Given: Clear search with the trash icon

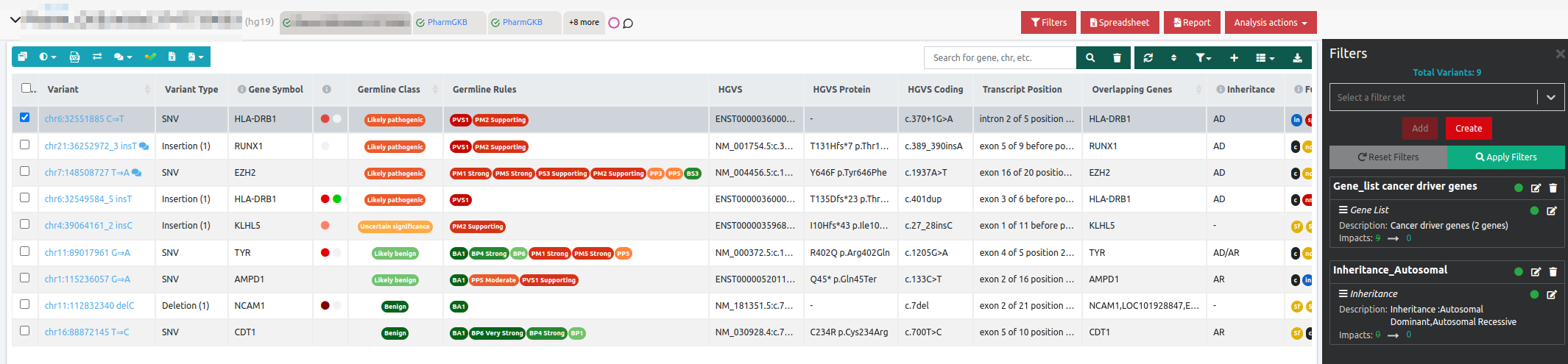Looking at the screenshot, I should click(1117, 57).
